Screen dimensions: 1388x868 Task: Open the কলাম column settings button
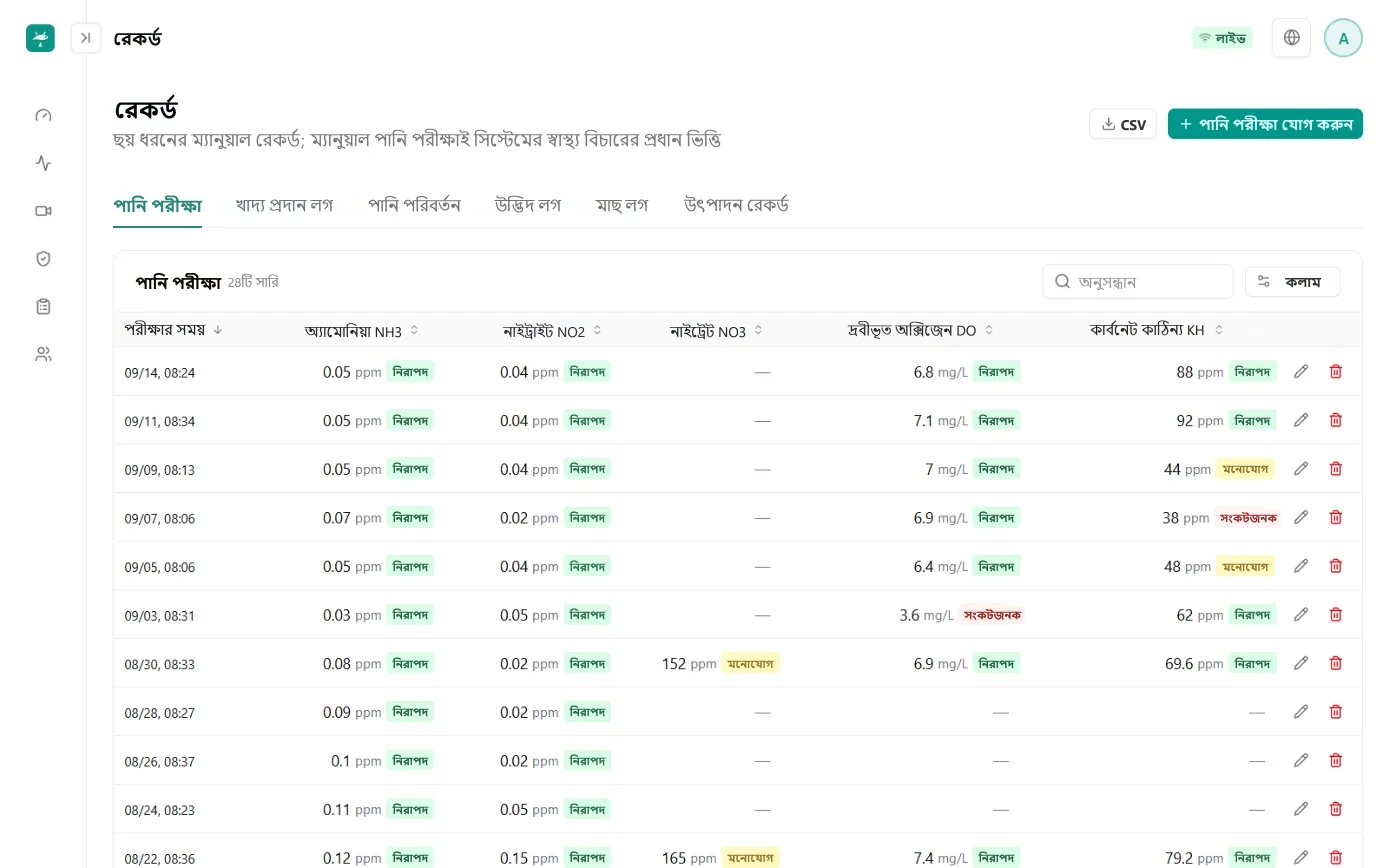(1292, 282)
